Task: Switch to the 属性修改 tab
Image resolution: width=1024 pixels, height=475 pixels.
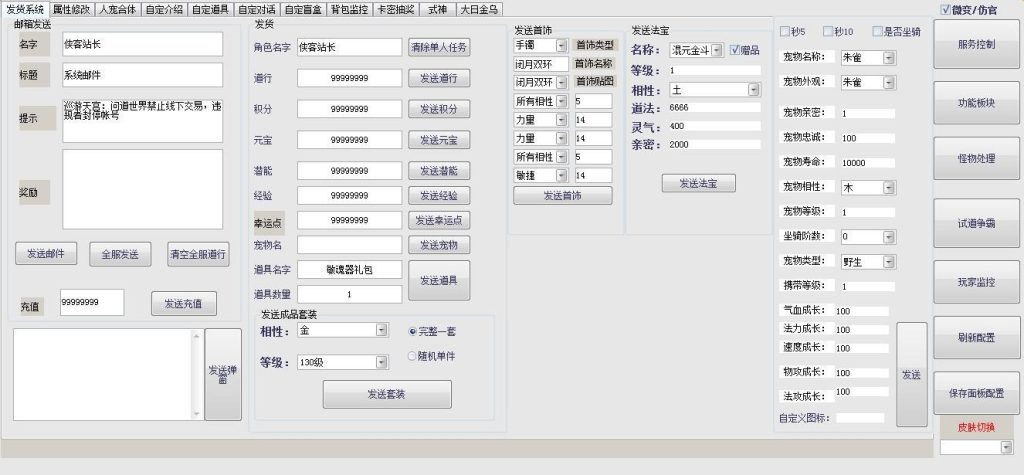Action: coord(70,9)
